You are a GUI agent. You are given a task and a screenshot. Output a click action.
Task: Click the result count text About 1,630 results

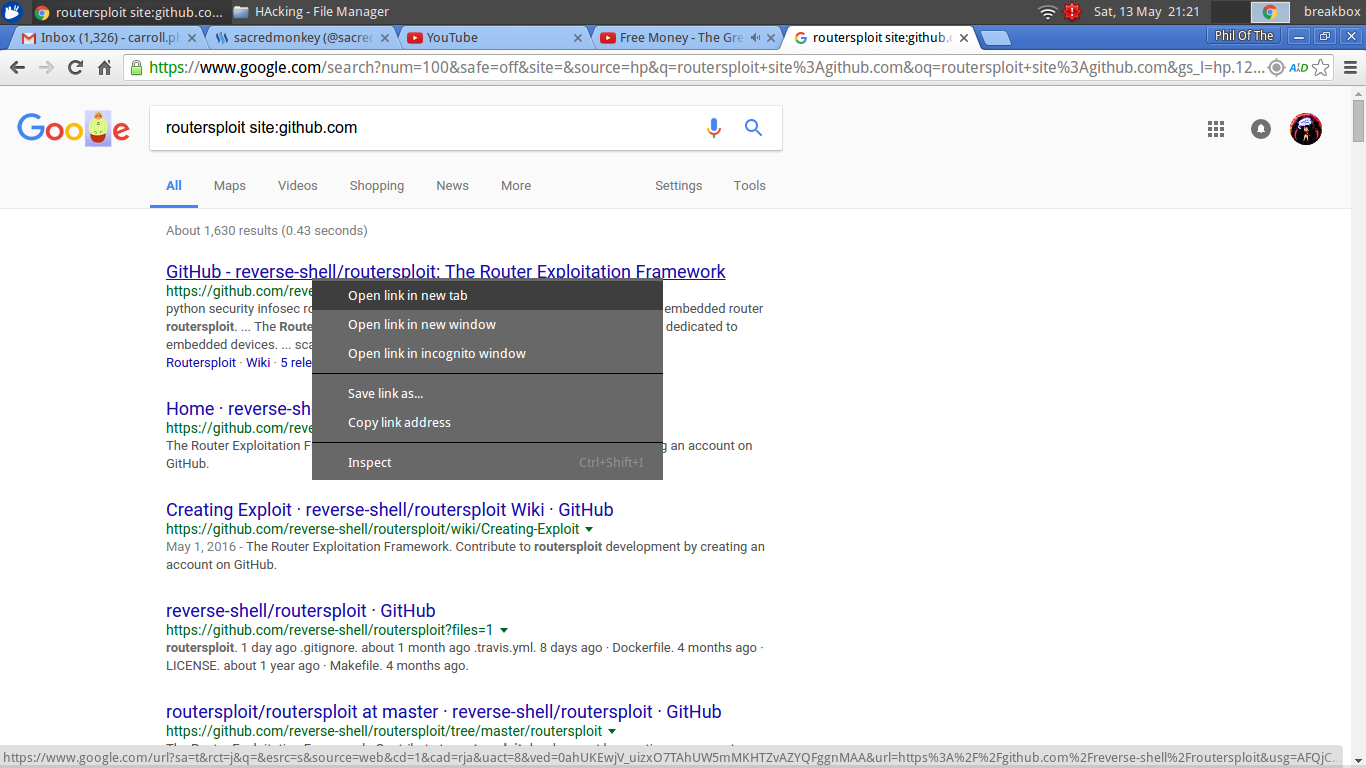coord(267,231)
